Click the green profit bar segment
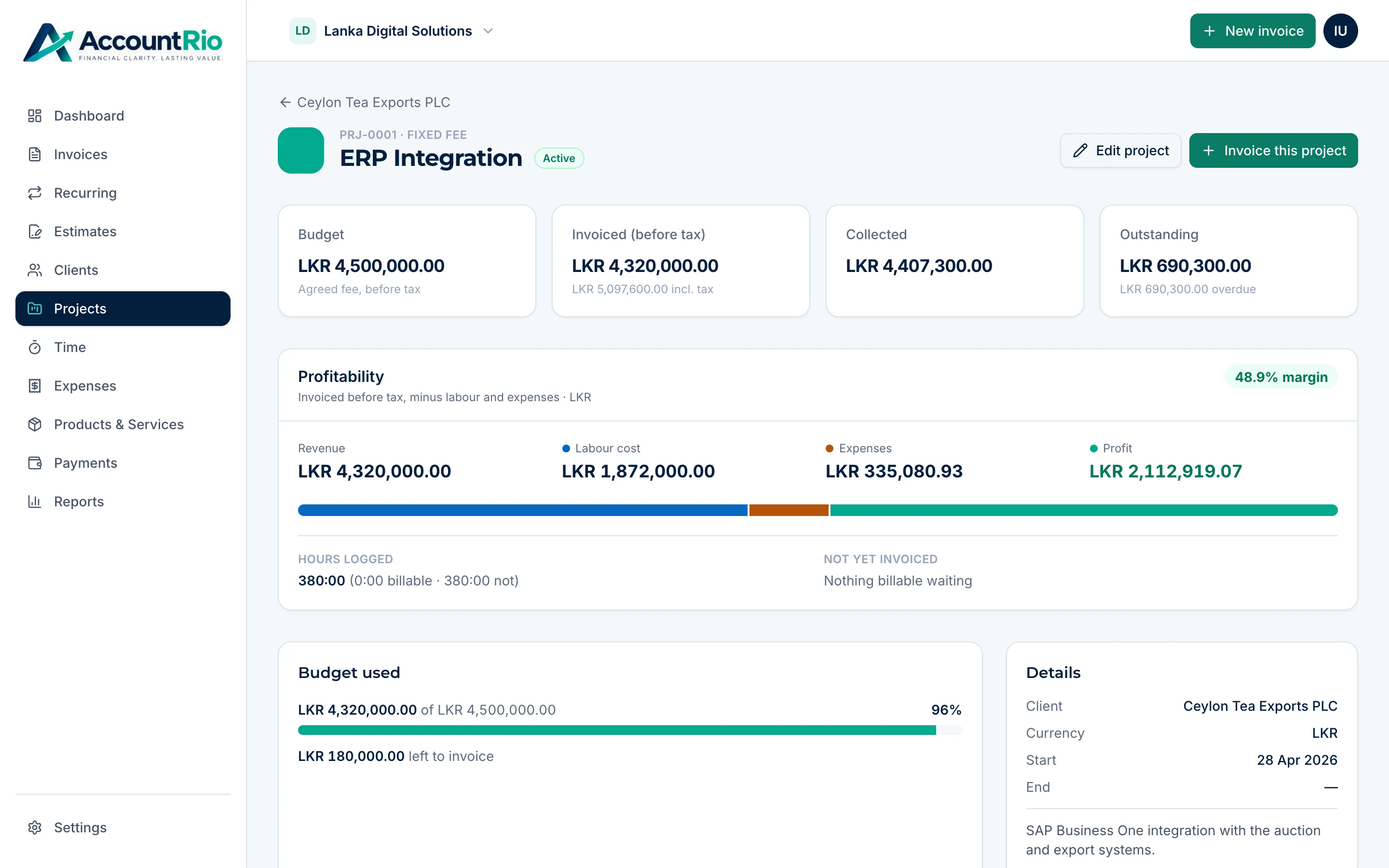The width and height of the screenshot is (1389, 868). [1084, 510]
